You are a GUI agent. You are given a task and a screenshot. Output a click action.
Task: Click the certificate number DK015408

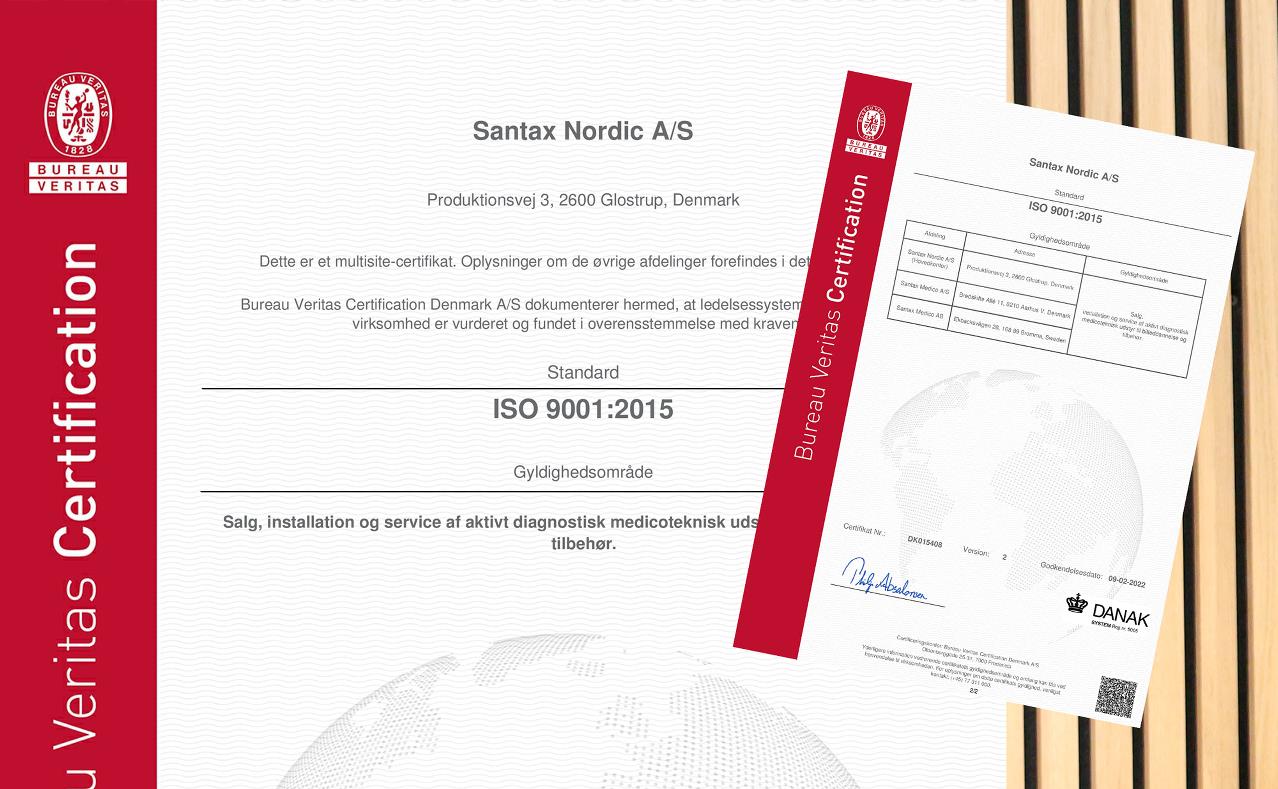click(x=924, y=540)
